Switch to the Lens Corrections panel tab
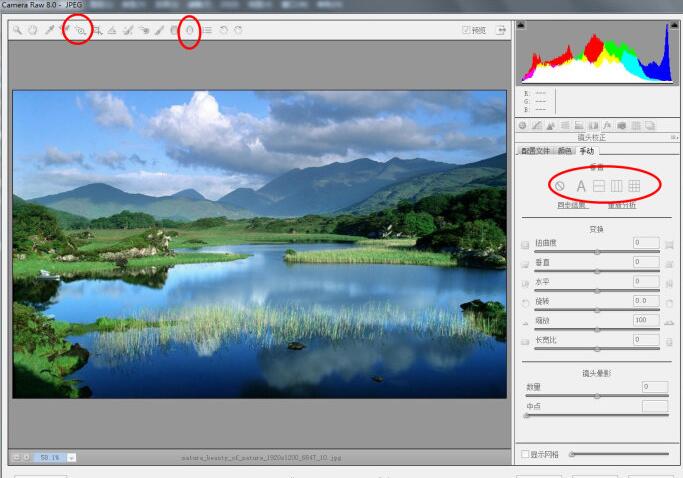The height and width of the screenshot is (478, 683). [593, 125]
